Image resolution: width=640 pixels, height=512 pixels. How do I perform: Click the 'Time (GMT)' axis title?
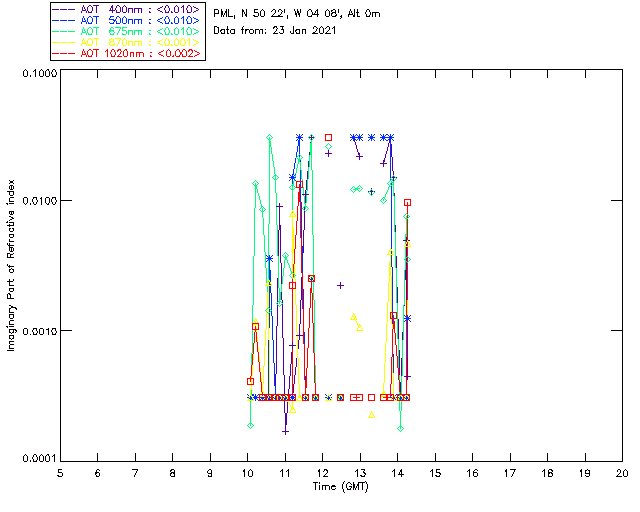340,487
